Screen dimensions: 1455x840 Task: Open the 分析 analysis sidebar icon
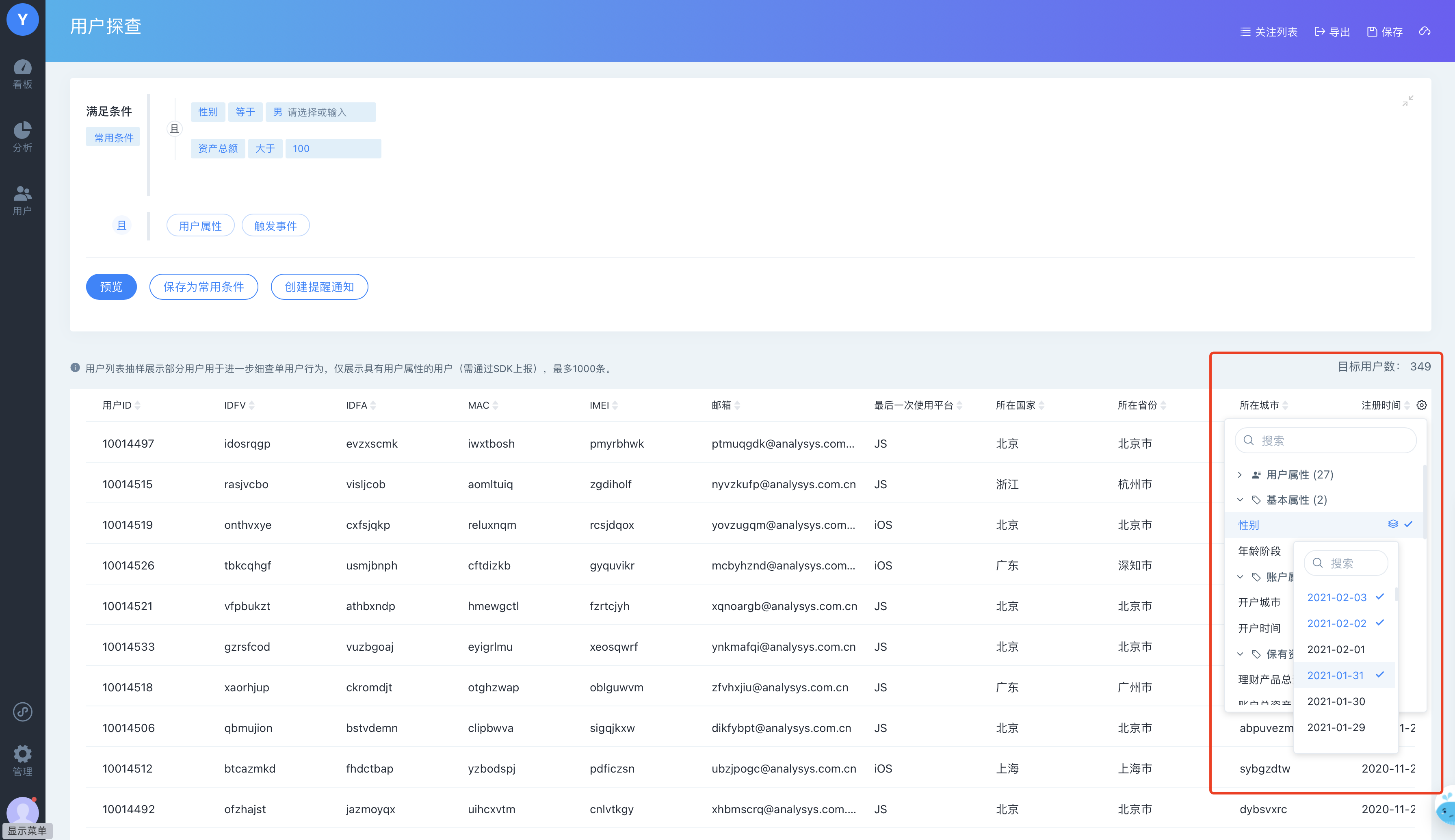pyautogui.click(x=22, y=137)
